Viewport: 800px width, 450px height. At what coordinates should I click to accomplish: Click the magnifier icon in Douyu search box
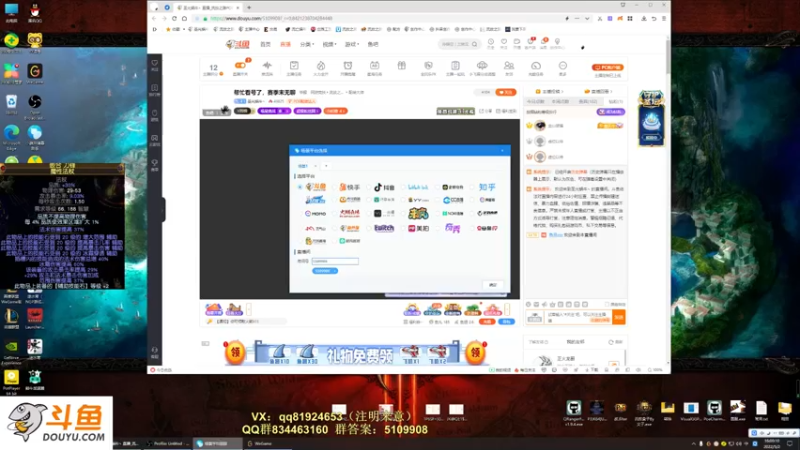coord(474,44)
